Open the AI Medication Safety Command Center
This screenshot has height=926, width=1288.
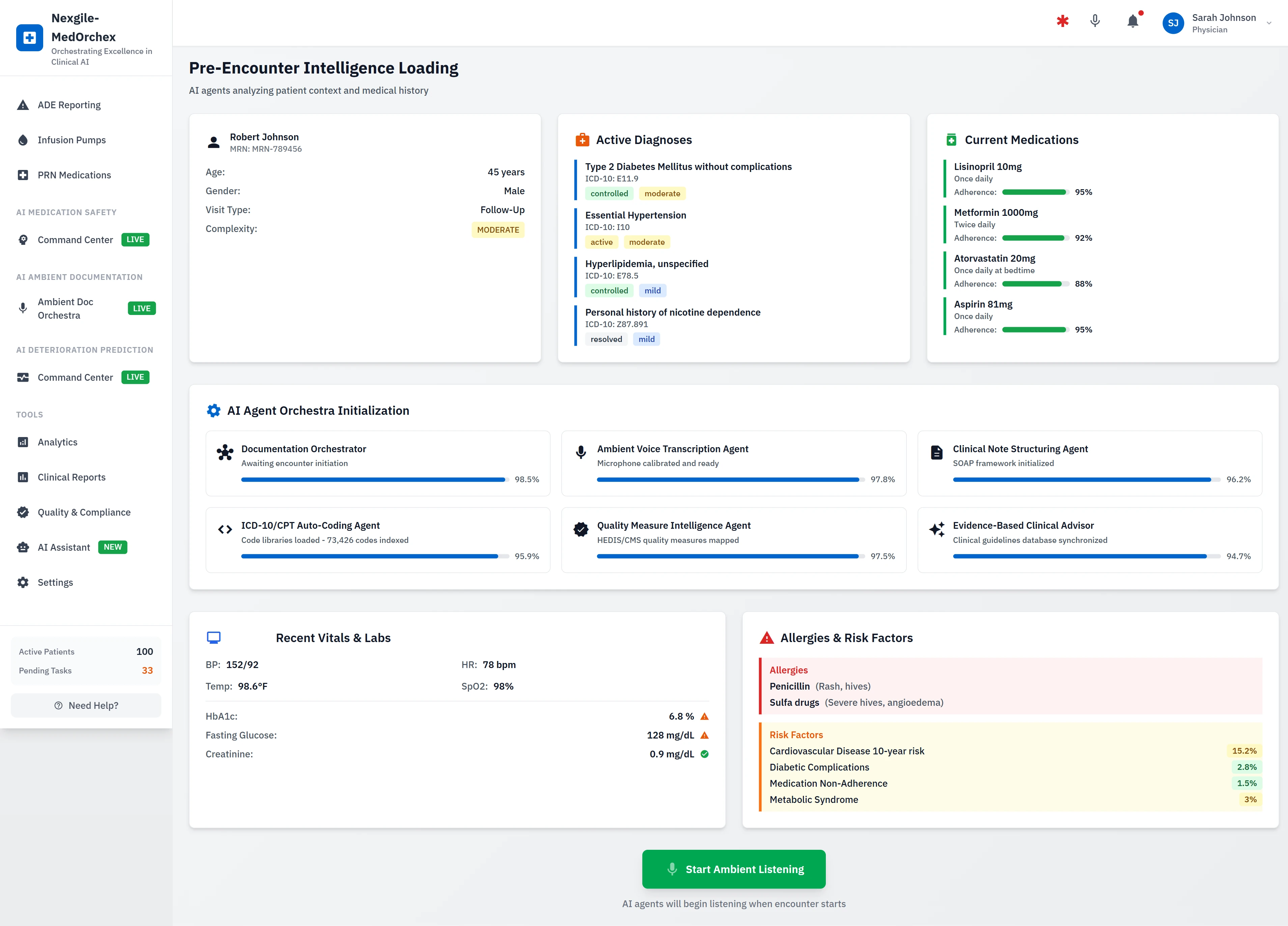(x=75, y=239)
